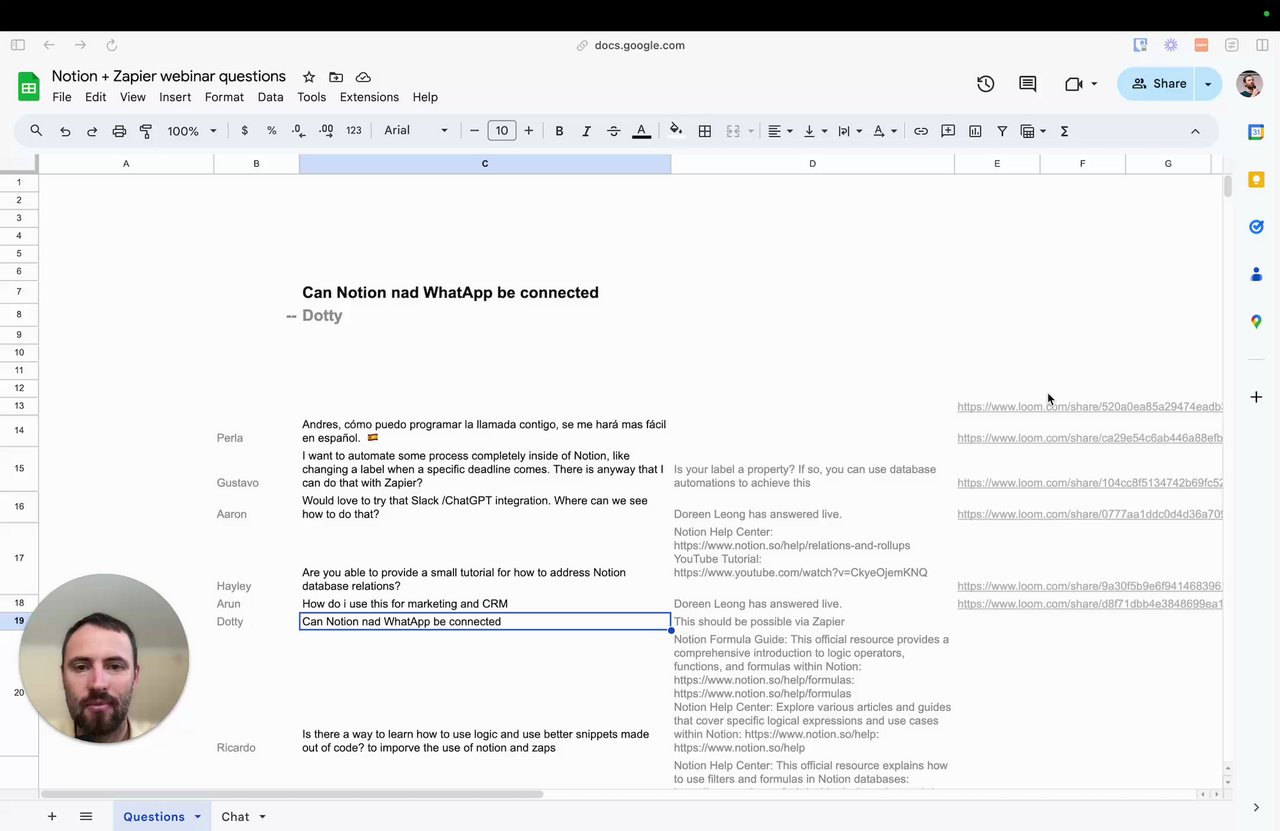Open the Google Keep side panel icon
The width and height of the screenshot is (1280, 831).
(x=1256, y=180)
